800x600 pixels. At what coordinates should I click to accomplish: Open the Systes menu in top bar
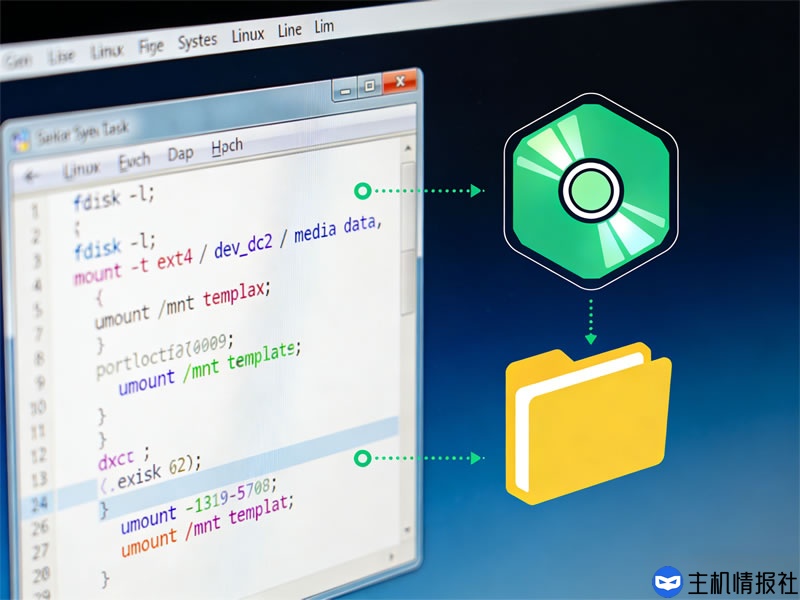pyautogui.click(x=197, y=41)
